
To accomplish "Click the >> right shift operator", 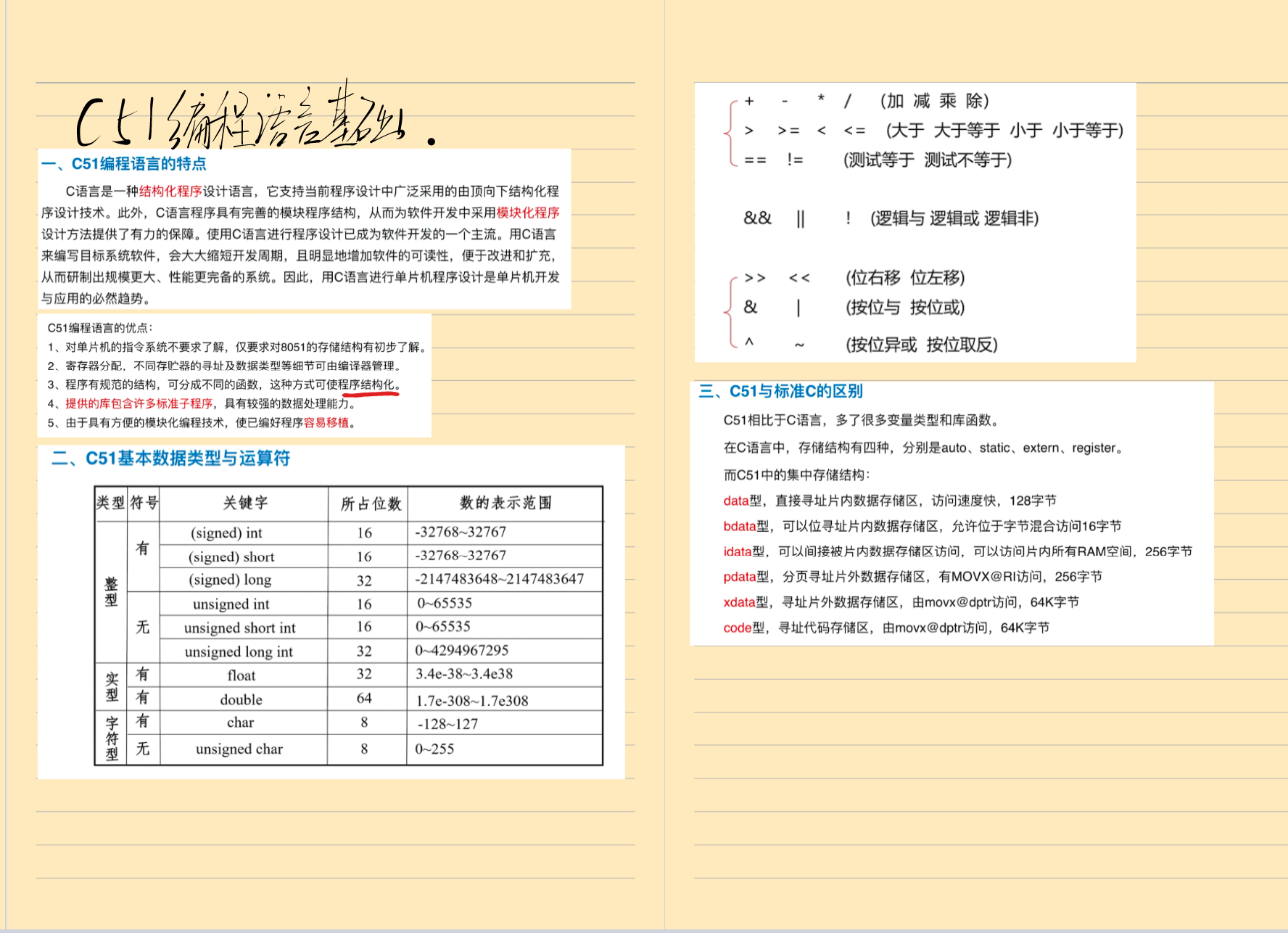I will pyautogui.click(x=755, y=278).
